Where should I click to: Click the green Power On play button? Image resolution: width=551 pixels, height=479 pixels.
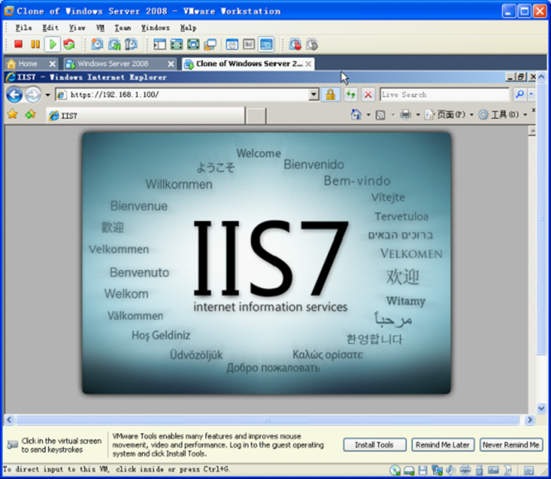tap(53, 44)
